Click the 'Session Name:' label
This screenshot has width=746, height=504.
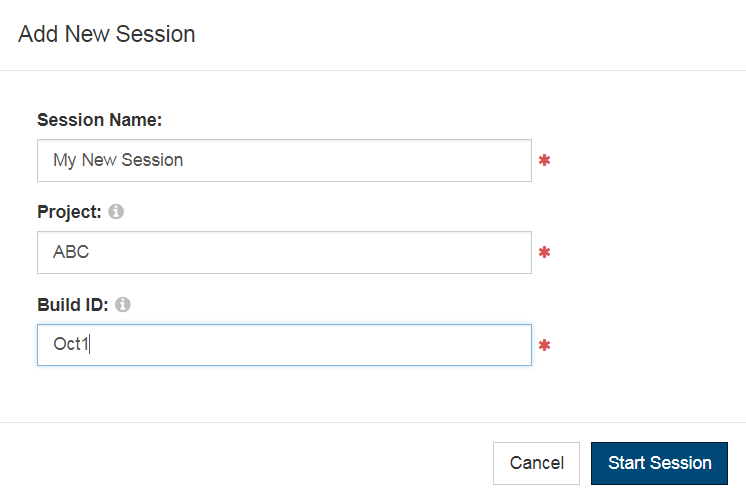[99, 120]
